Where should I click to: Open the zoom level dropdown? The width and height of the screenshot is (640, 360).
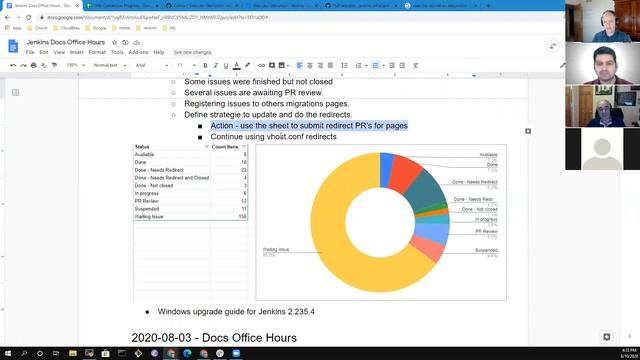(76, 65)
